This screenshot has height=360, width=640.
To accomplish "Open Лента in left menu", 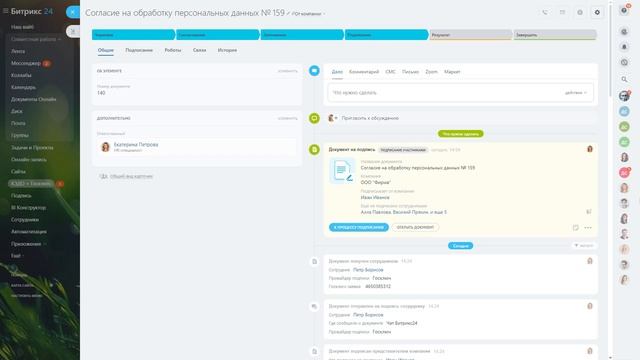I will pyautogui.click(x=18, y=51).
